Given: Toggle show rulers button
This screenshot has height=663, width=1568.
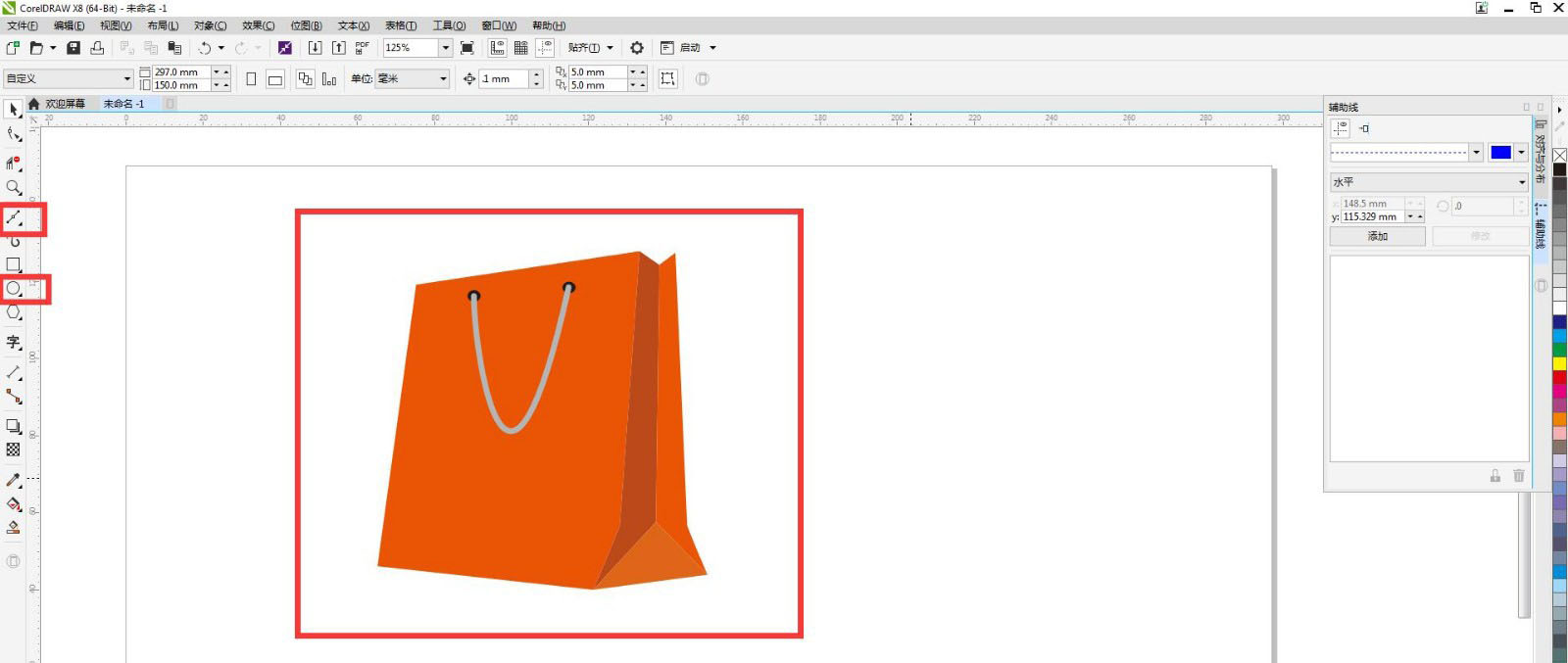Looking at the screenshot, I should point(498,47).
